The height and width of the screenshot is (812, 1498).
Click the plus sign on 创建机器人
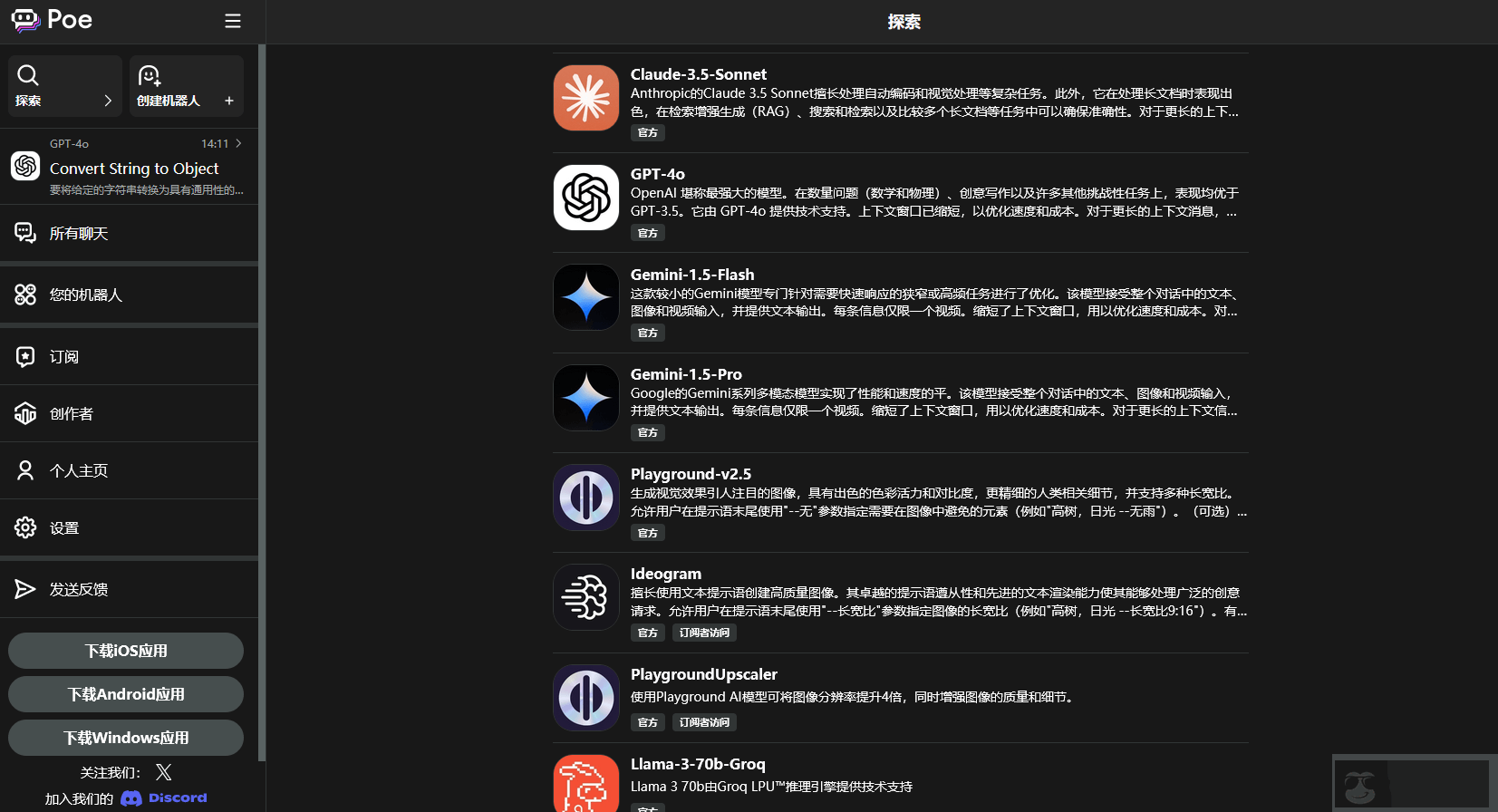click(x=229, y=101)
